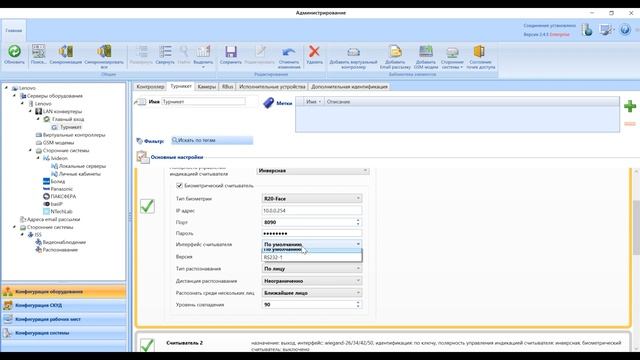The image size is (640, 360).
Task: Click the red minus remove-tag icon
Action: (630, 124)
